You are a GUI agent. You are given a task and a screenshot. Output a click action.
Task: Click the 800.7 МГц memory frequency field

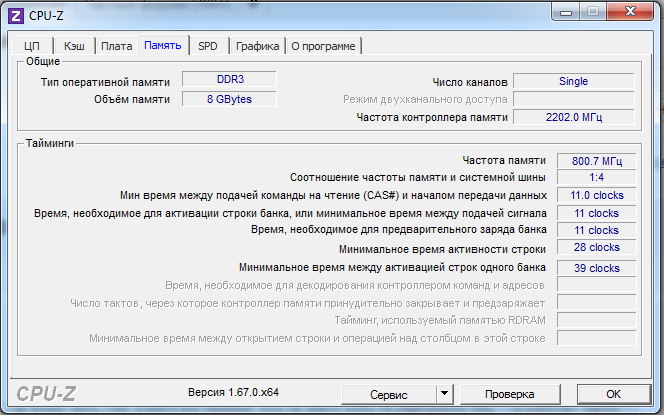pyautogui.click(x=596, y=160)
